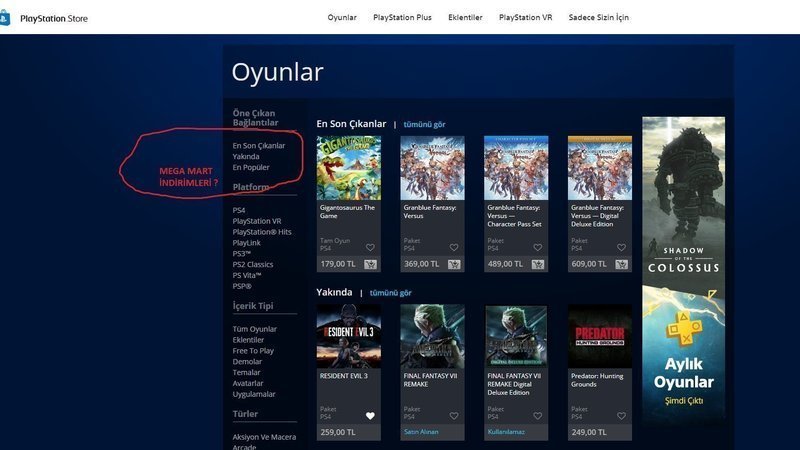This screenshot has width=800, height=450.
Task: Open Sadece Sizin İçin menu item
Action: click(598, 17)
